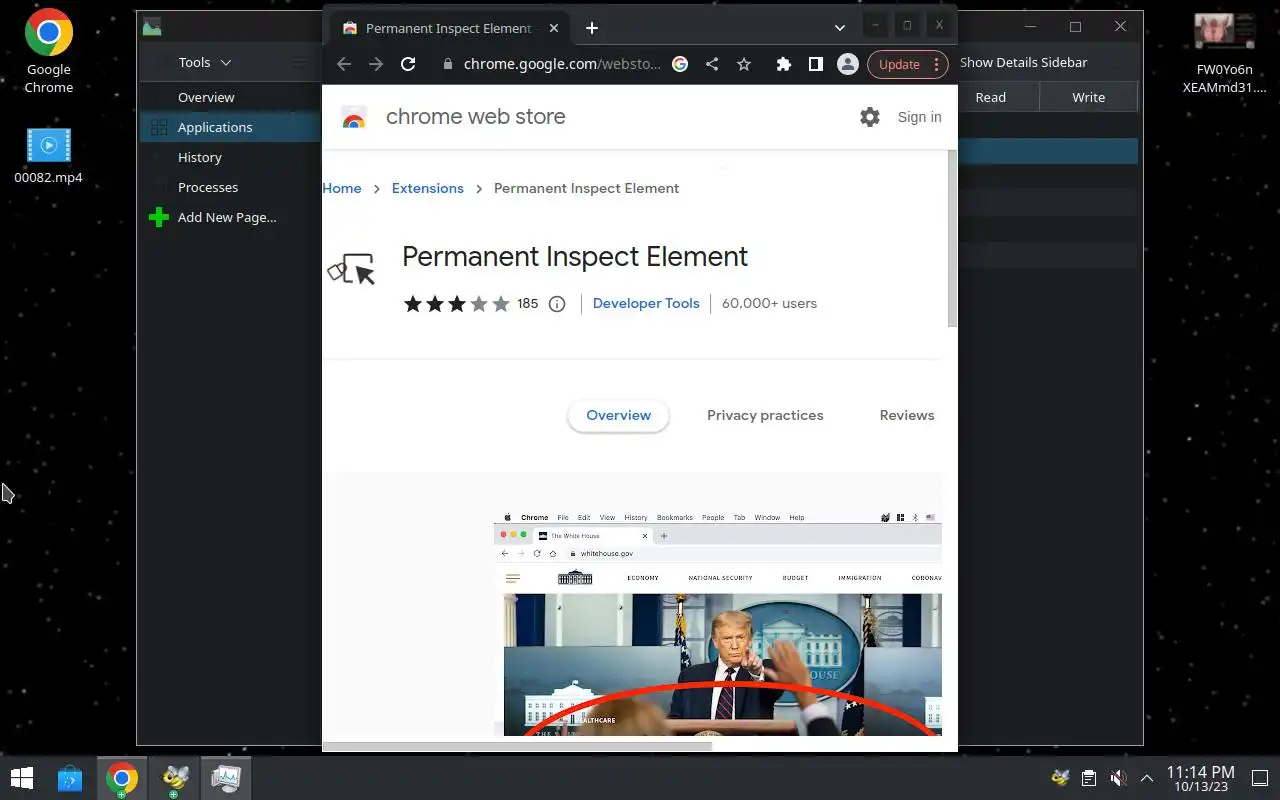Share this page via share icon
This screenshot has height=800, width=1280.
pyautogui.click(x=712, y=64)
